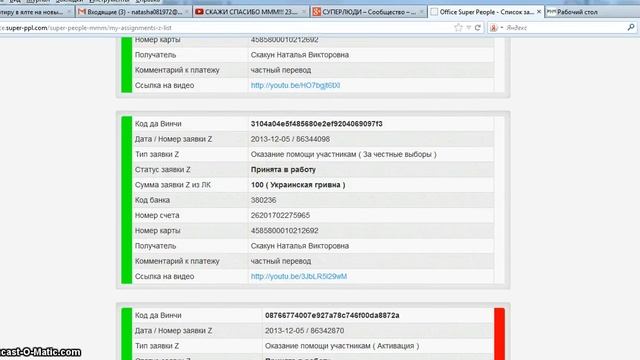Switch to the Рабочий стол tab
The image size is (640, 360).
click(577, 12)
